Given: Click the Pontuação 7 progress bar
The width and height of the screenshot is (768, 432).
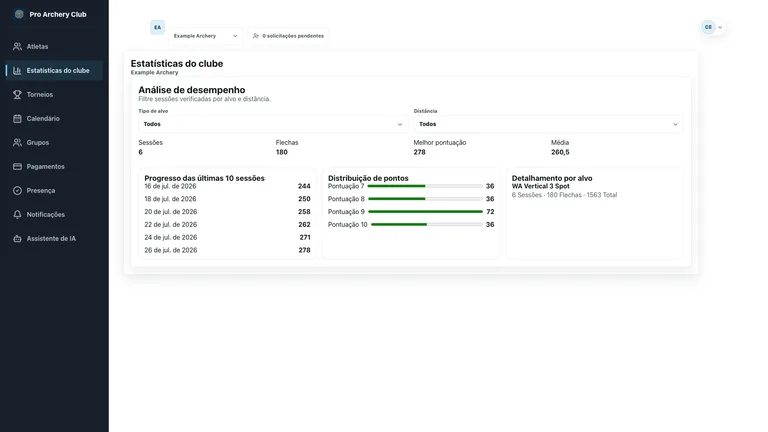Looking at the screenshot, I should [x=425, y=186].
